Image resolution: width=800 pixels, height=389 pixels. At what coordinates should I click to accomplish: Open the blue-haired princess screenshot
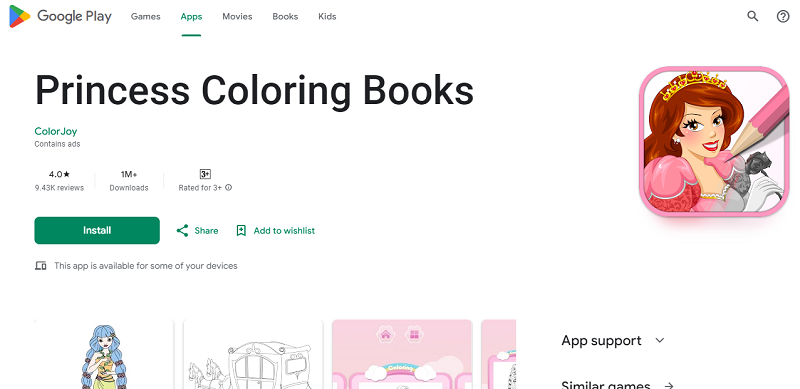pos(104,354)
